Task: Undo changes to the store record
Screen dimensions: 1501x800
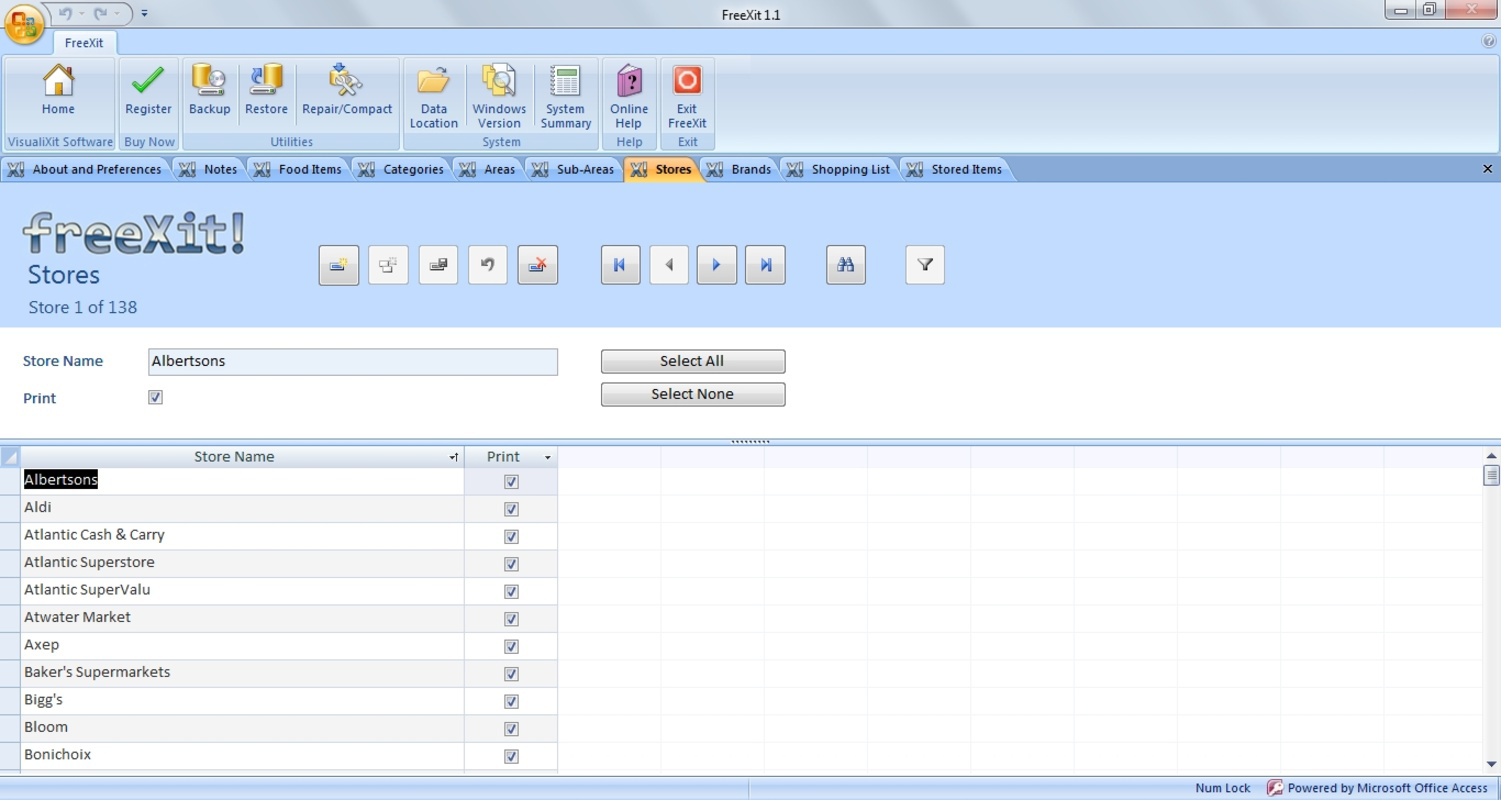Action: pyautogui.click(x=488, y=265)
